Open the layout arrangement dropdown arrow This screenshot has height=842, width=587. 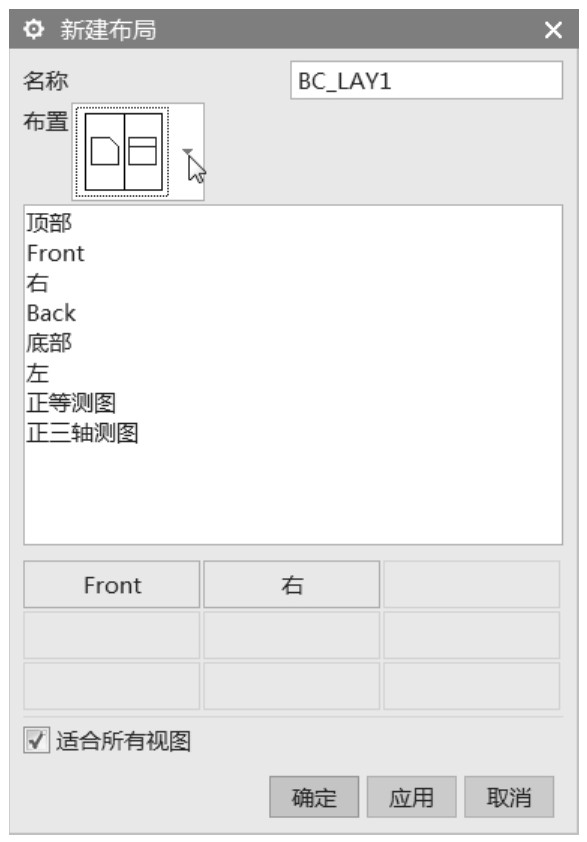tap(187, 152)
